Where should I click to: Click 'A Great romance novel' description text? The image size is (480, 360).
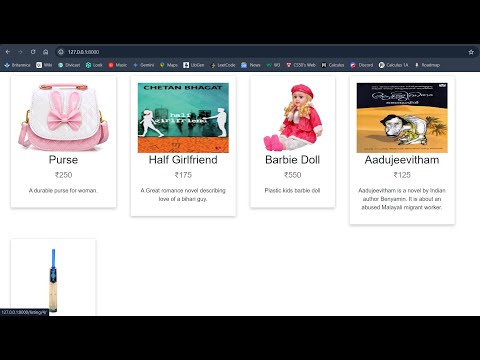pyautogui.click(x=183, y=195)
